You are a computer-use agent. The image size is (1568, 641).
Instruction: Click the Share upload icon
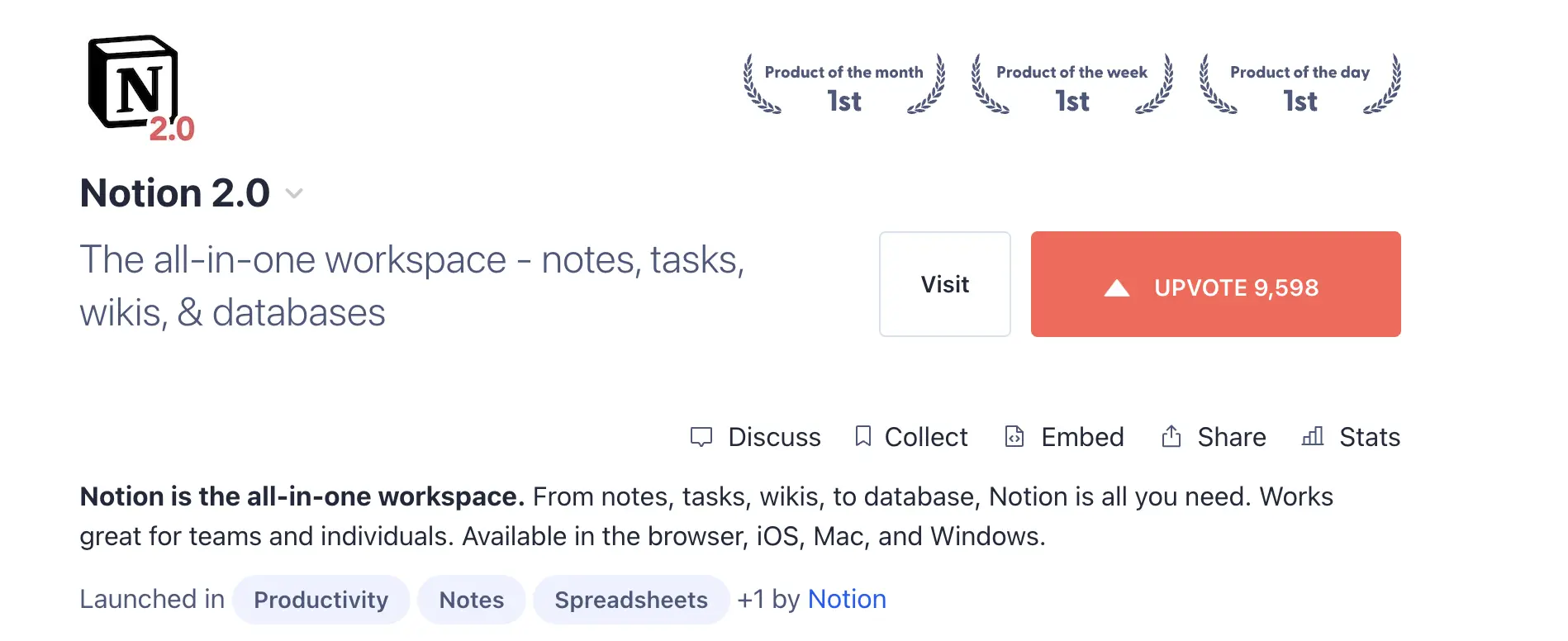coord(1171,436)
